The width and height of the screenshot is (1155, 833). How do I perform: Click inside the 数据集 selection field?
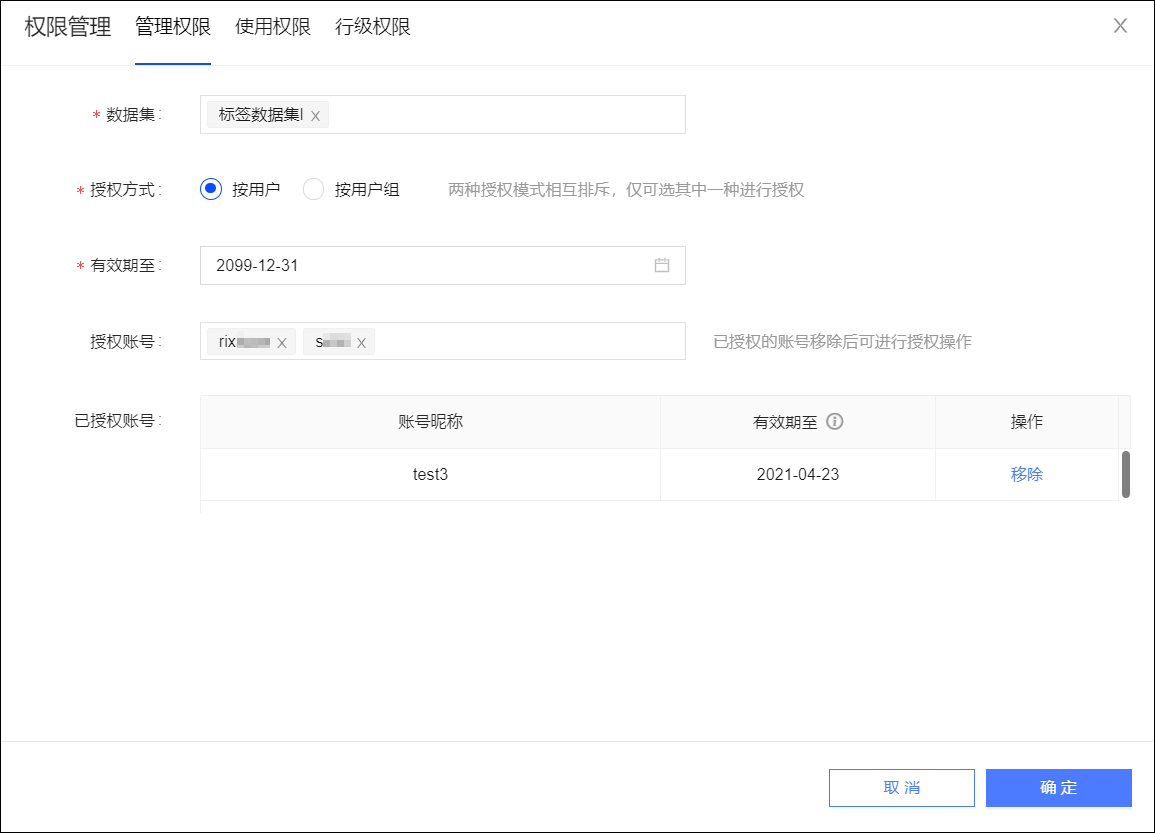coord(443,114)
